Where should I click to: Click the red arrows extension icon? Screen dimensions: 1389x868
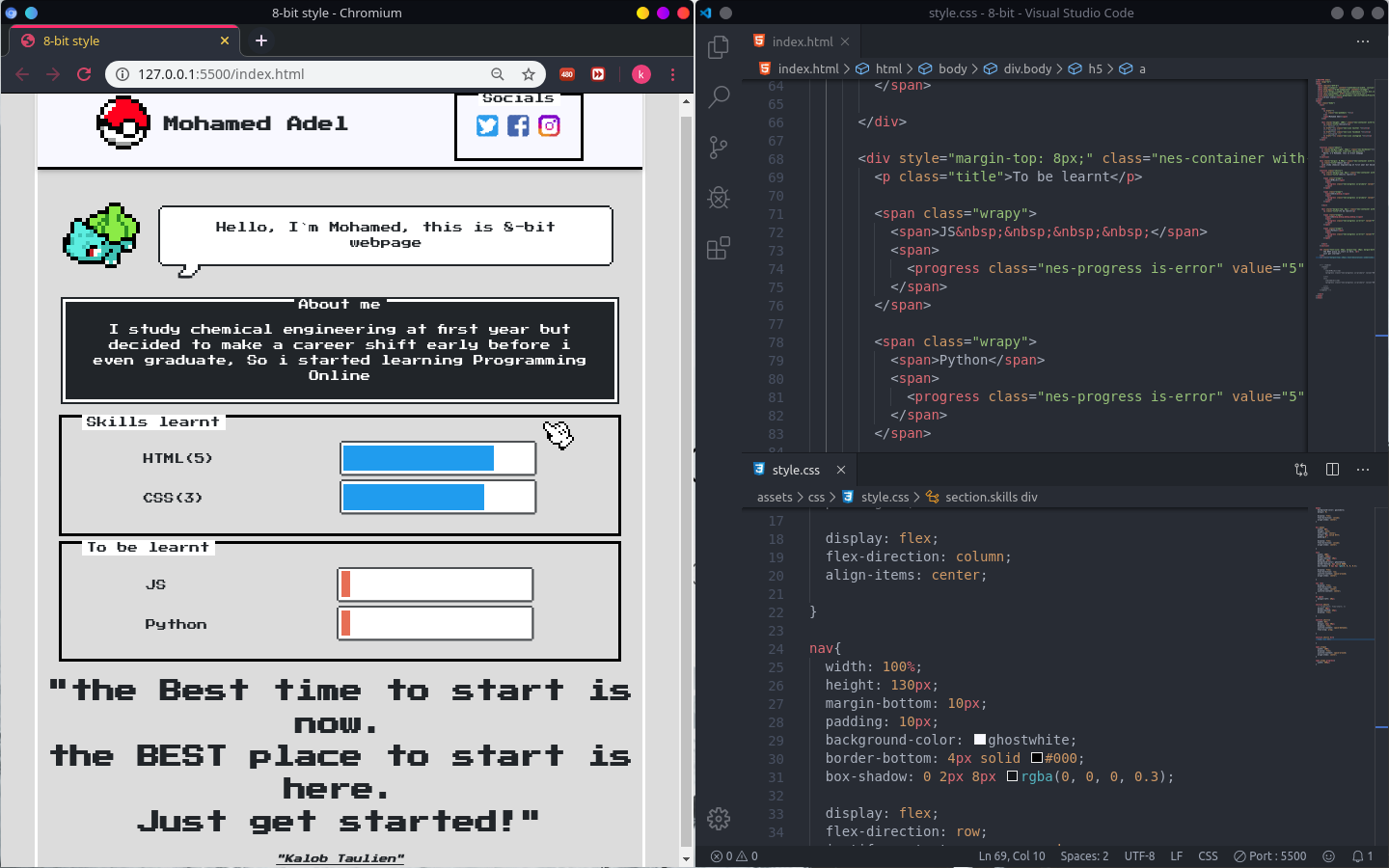click(598, 74)
